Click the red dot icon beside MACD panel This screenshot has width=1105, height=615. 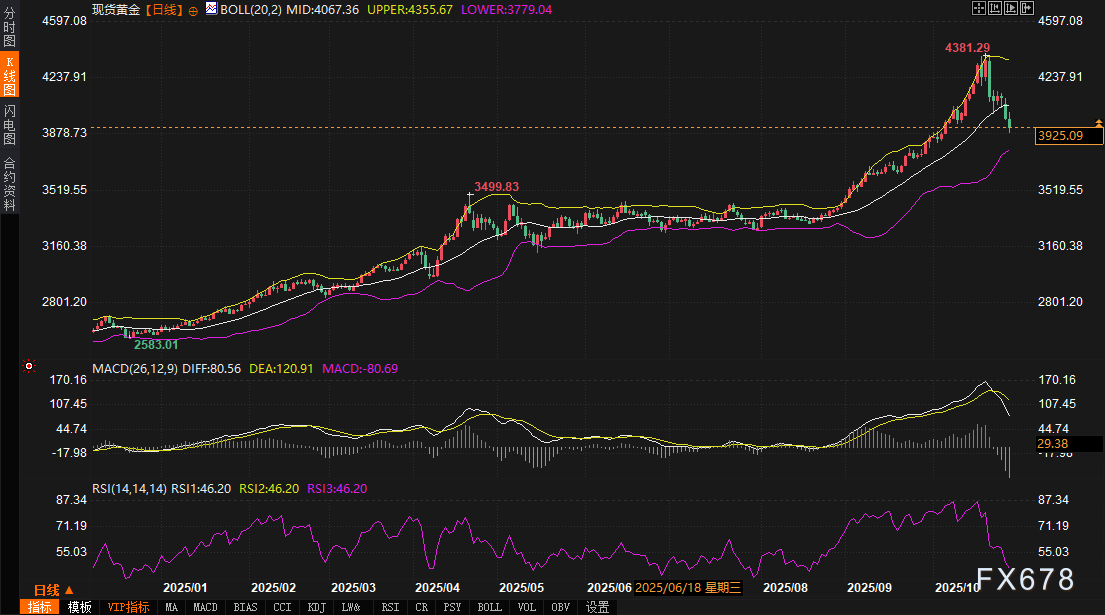click(x=29, y=367)
